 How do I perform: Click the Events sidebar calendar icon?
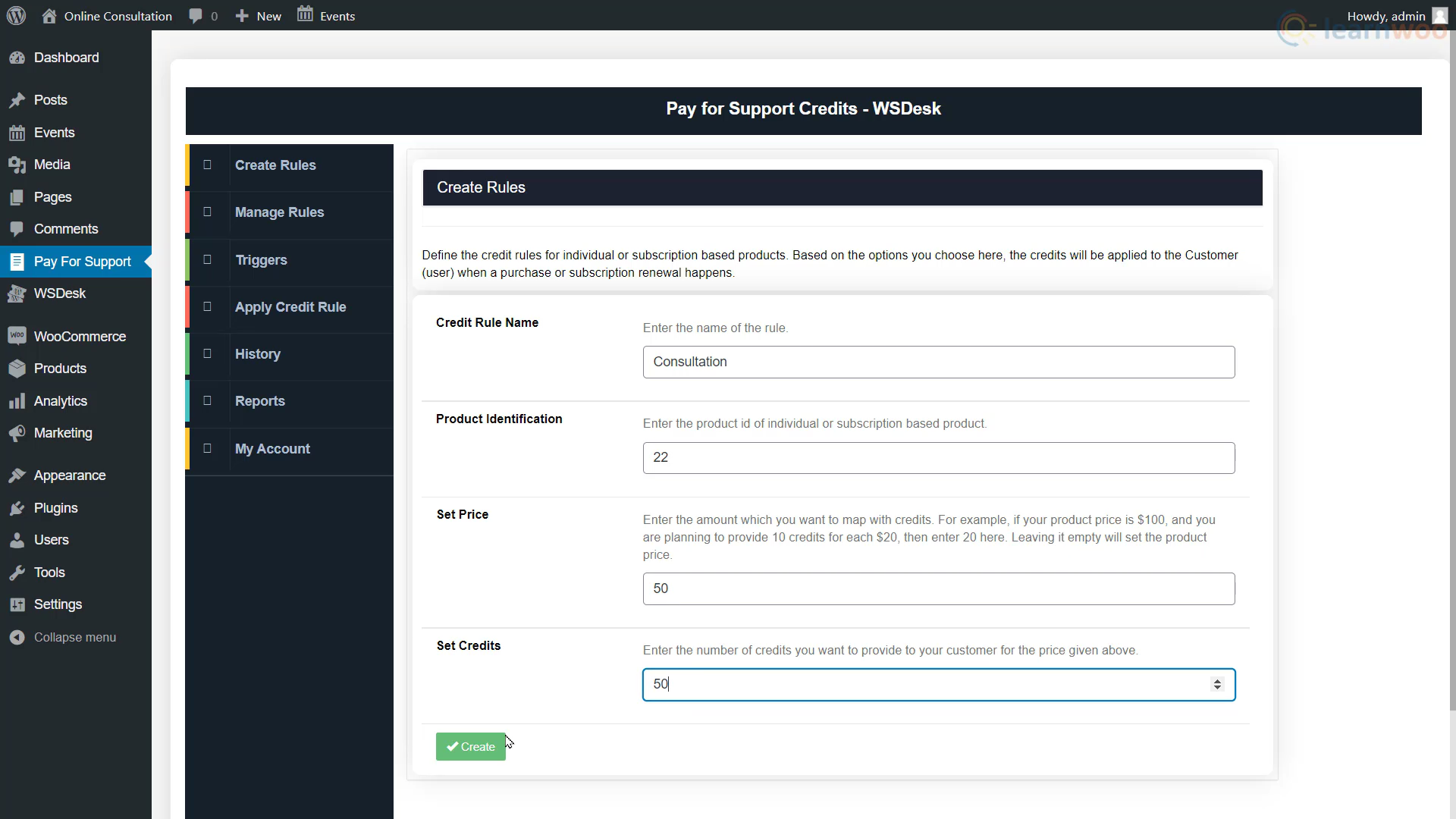pos(17,133)
